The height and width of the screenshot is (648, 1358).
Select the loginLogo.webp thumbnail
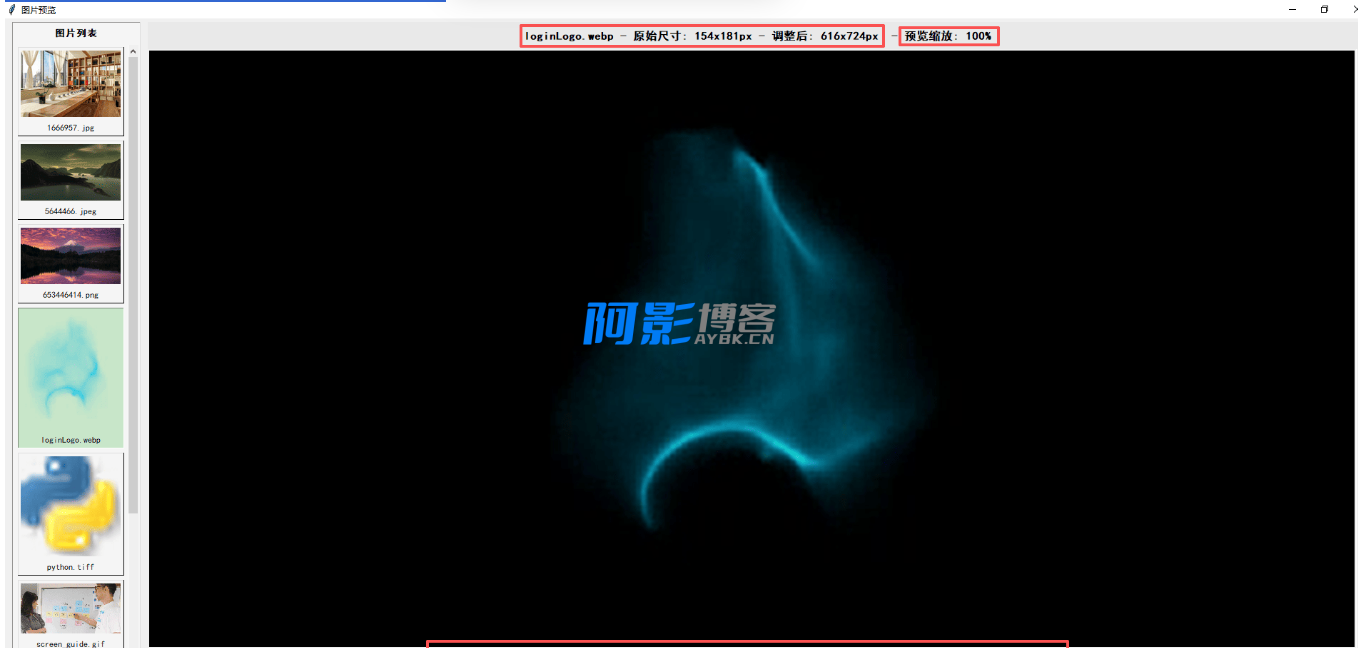coord(70,371)
